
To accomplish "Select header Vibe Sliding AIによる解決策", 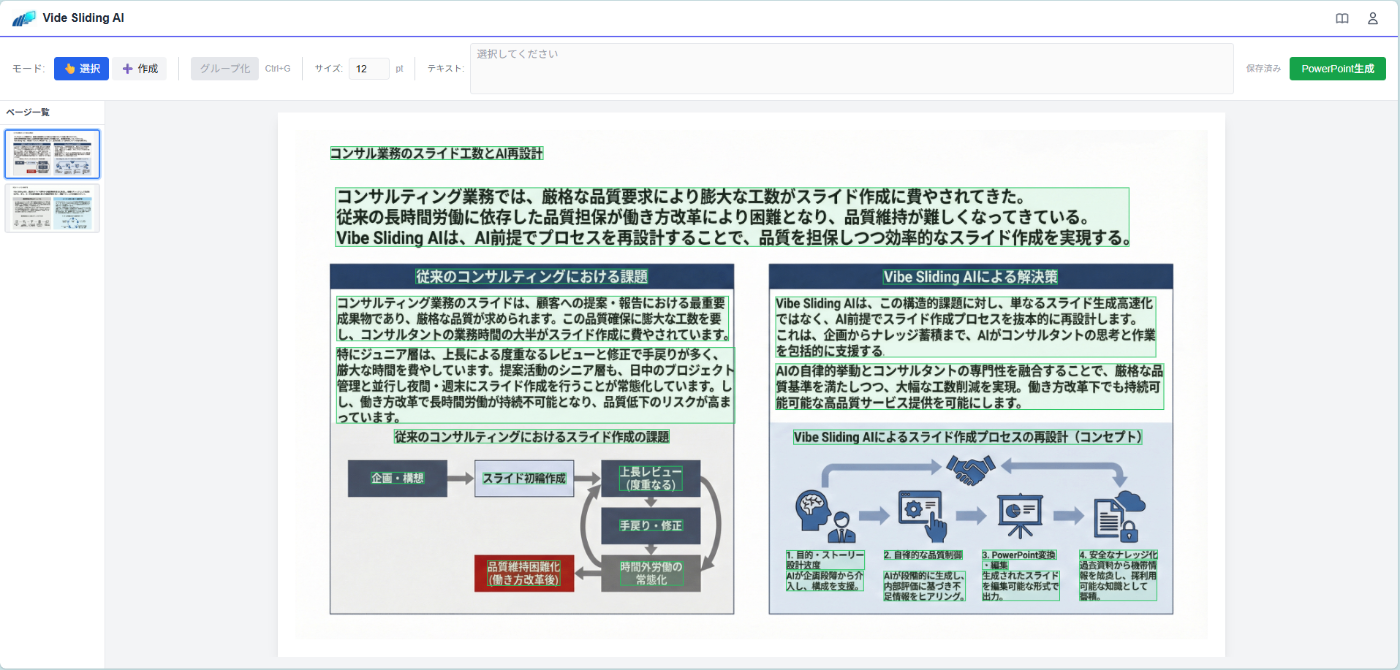I will click(x=970, y=277).
